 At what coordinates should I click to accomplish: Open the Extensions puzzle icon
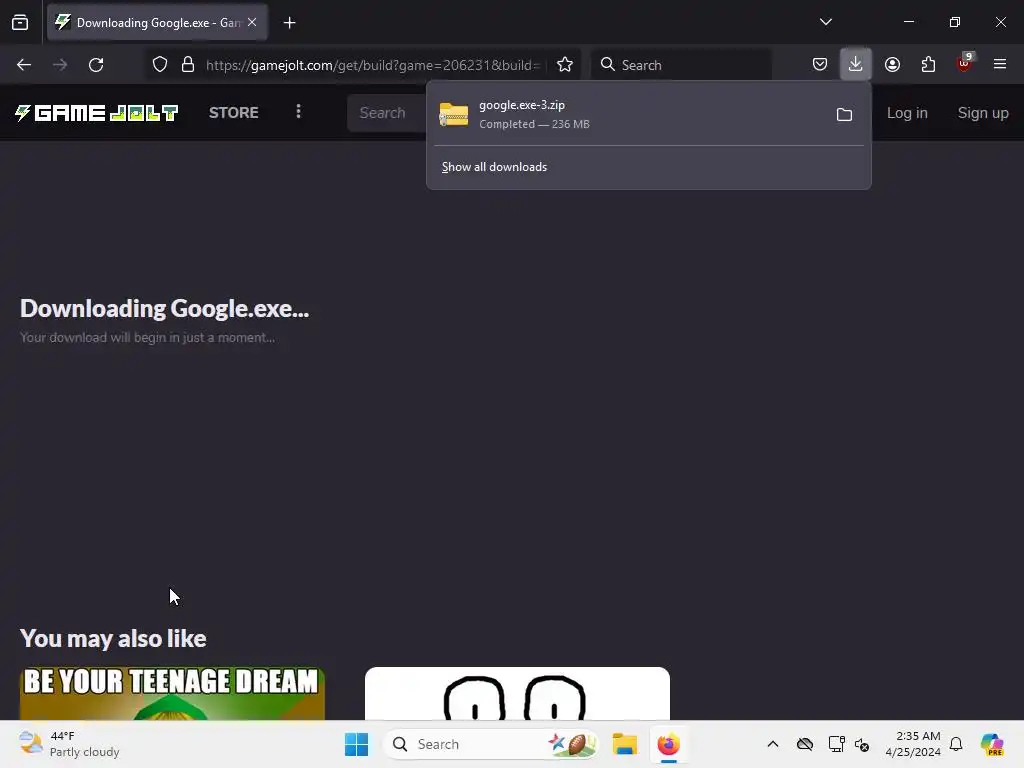[928, 65]
